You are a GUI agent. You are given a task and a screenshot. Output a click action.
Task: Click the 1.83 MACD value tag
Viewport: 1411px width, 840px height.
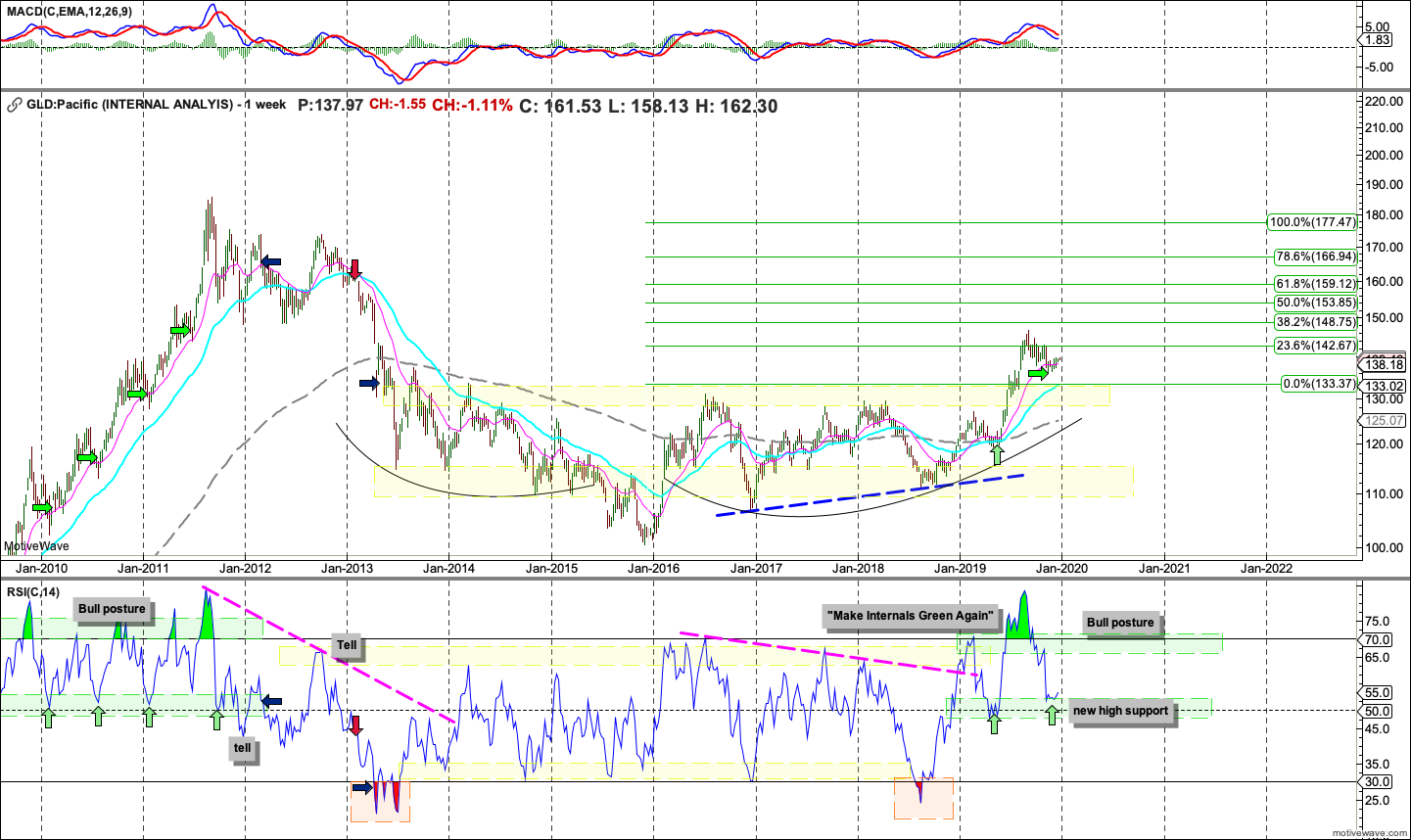[1377, 40]
